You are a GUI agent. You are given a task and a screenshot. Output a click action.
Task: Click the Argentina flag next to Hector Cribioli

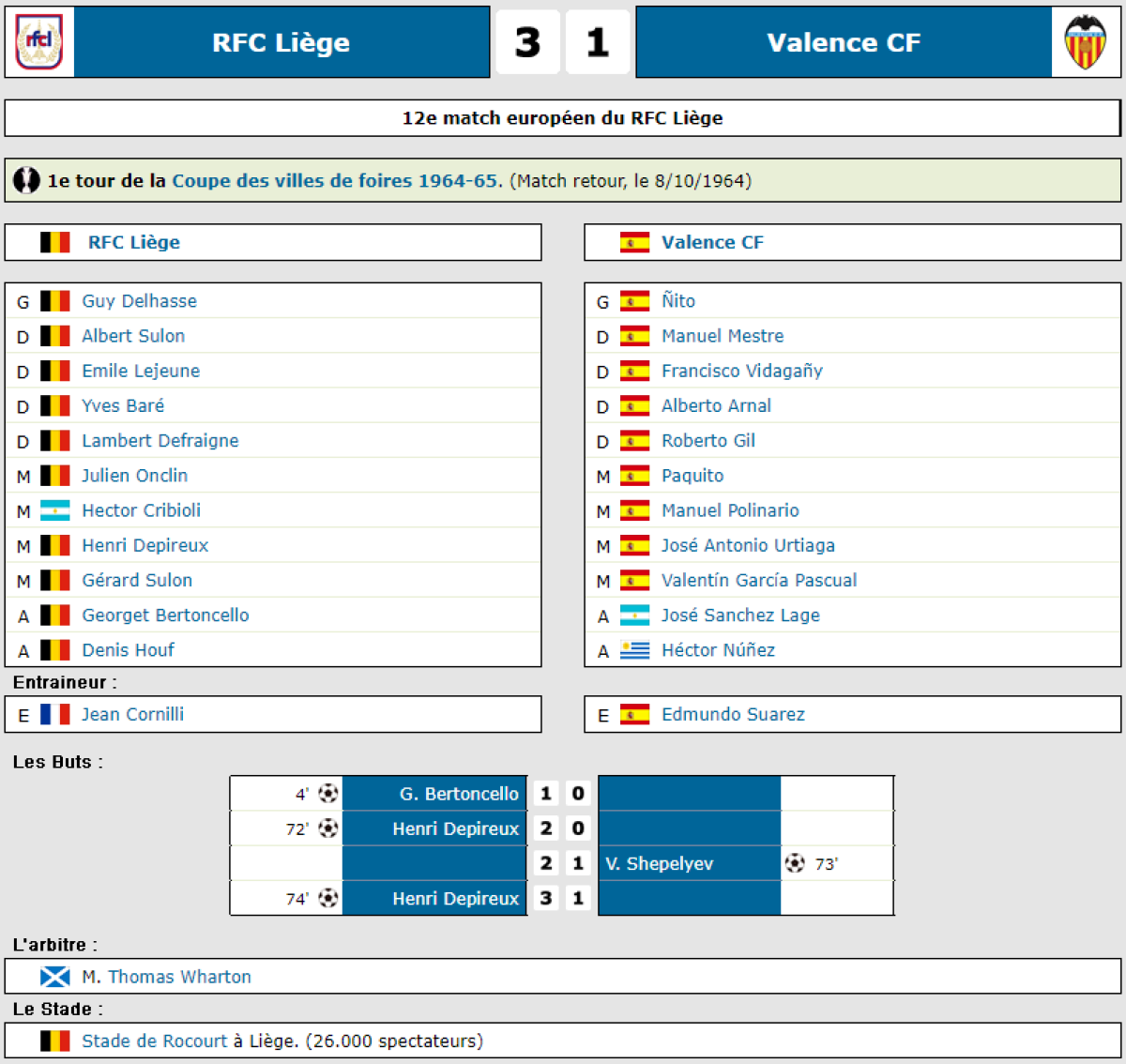click(x=55, y=511)
